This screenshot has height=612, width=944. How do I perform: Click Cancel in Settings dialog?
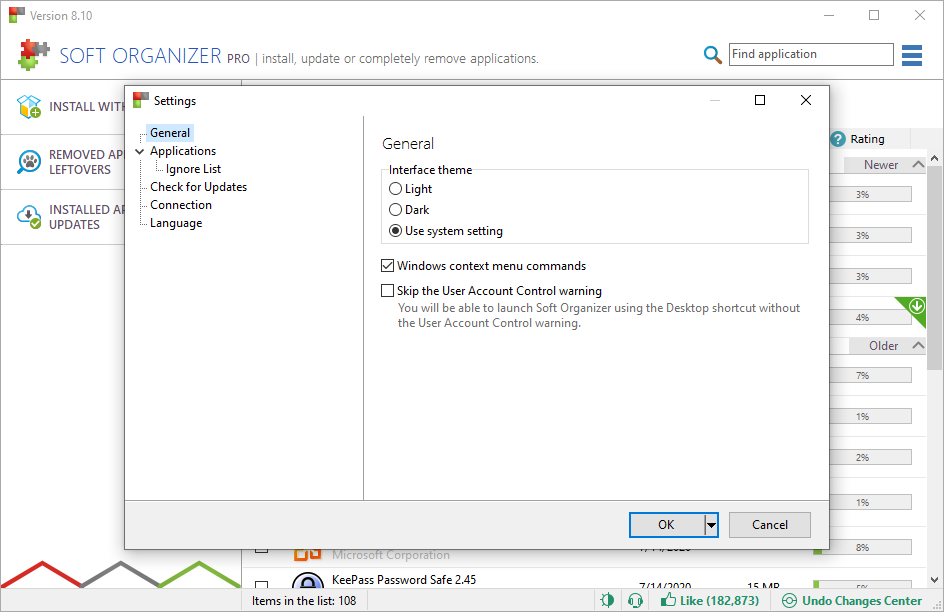769,525
